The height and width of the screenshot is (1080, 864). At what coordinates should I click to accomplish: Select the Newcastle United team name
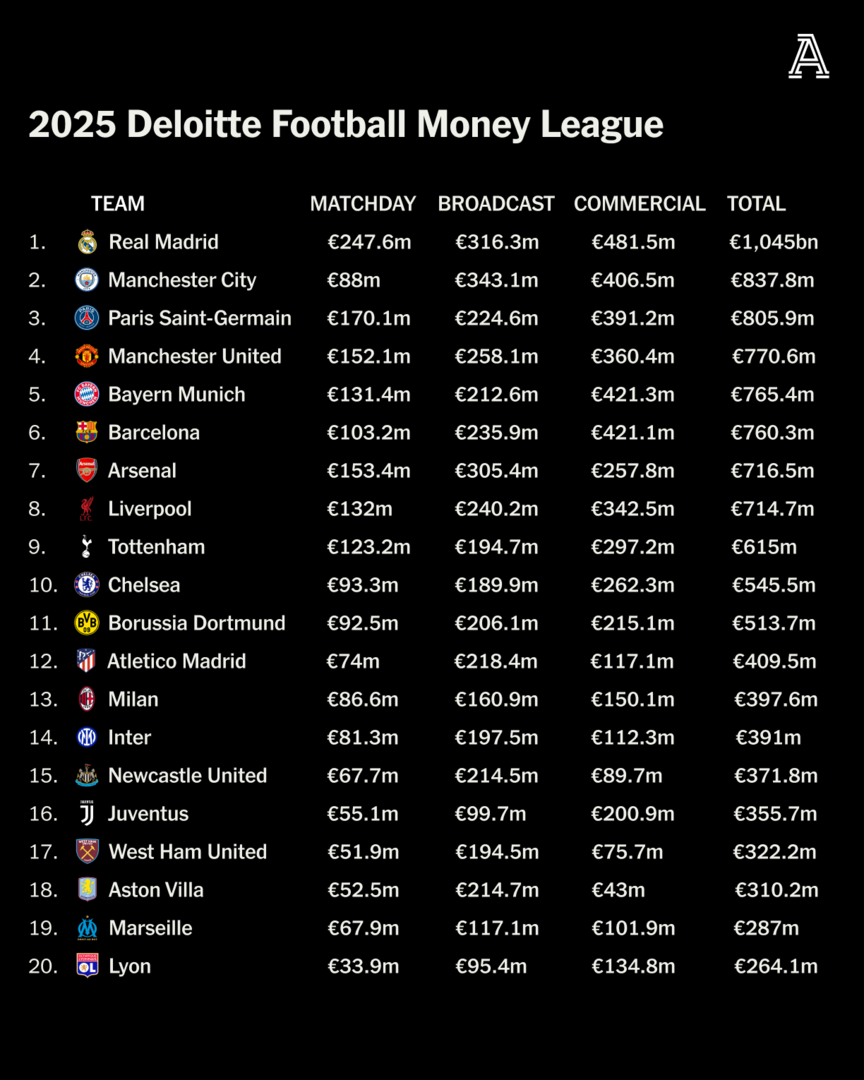[188, 776]
